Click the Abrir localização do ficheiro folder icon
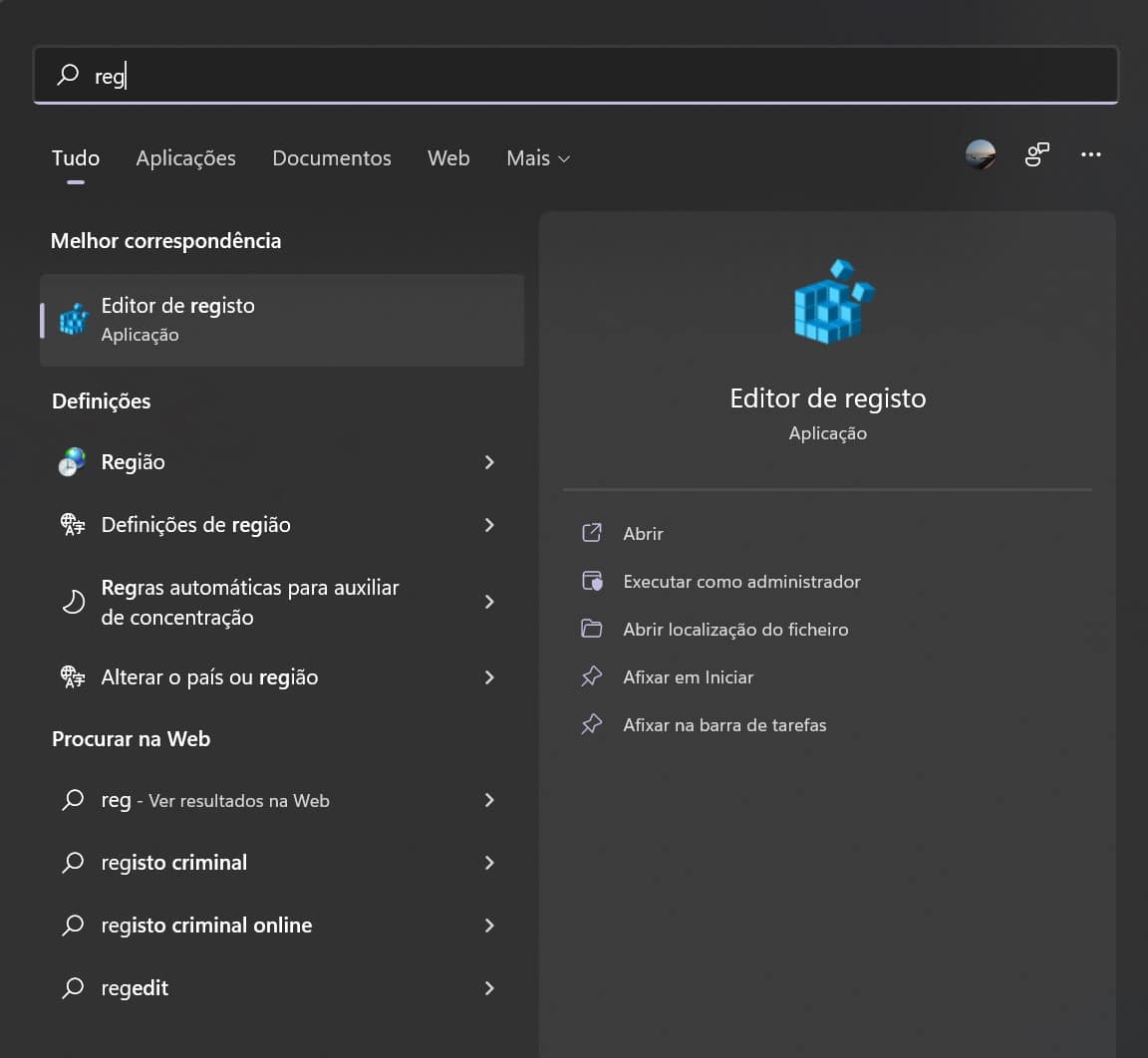The width and height of the screenshot is (1148, 1058). coord(592,629)
